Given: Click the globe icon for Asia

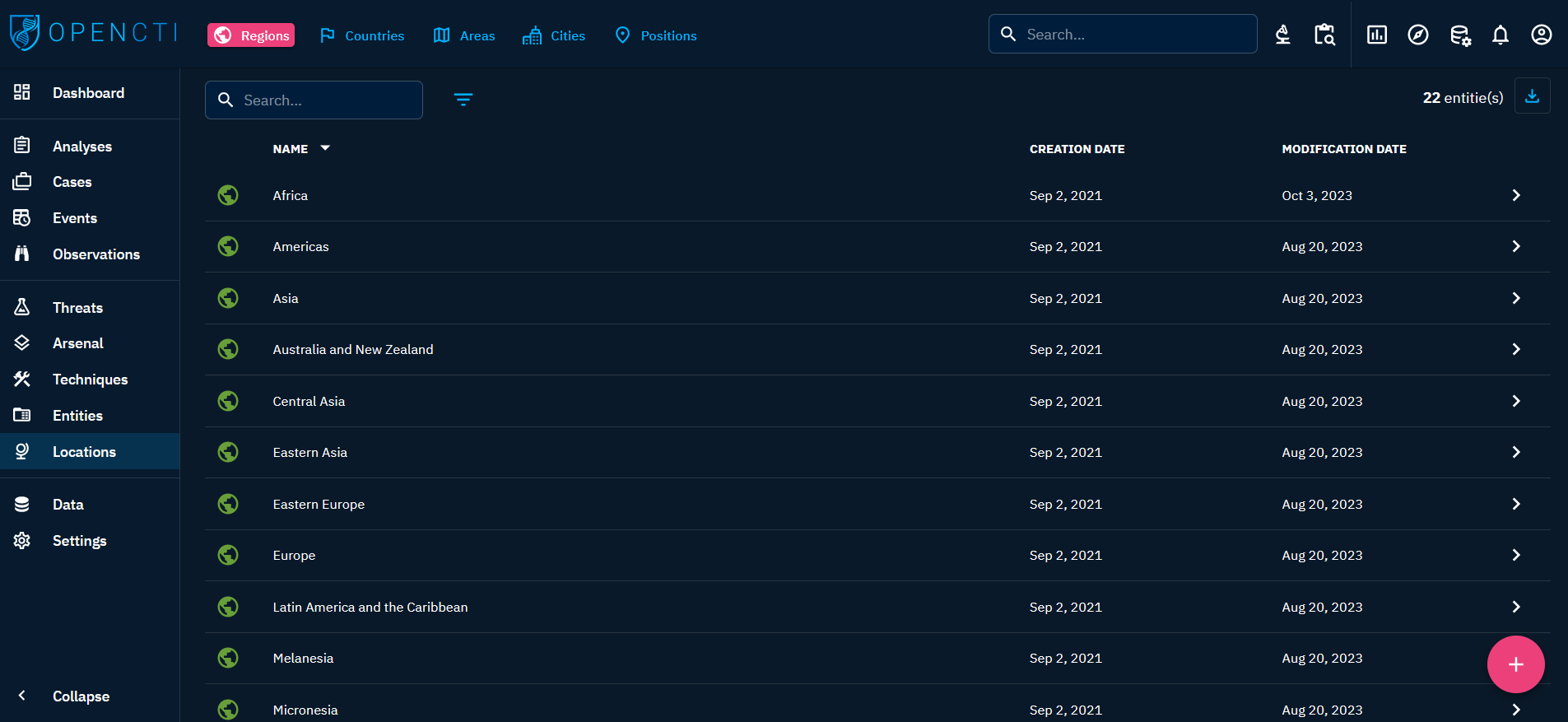Looking at the screenshot, I should (228, 298).
